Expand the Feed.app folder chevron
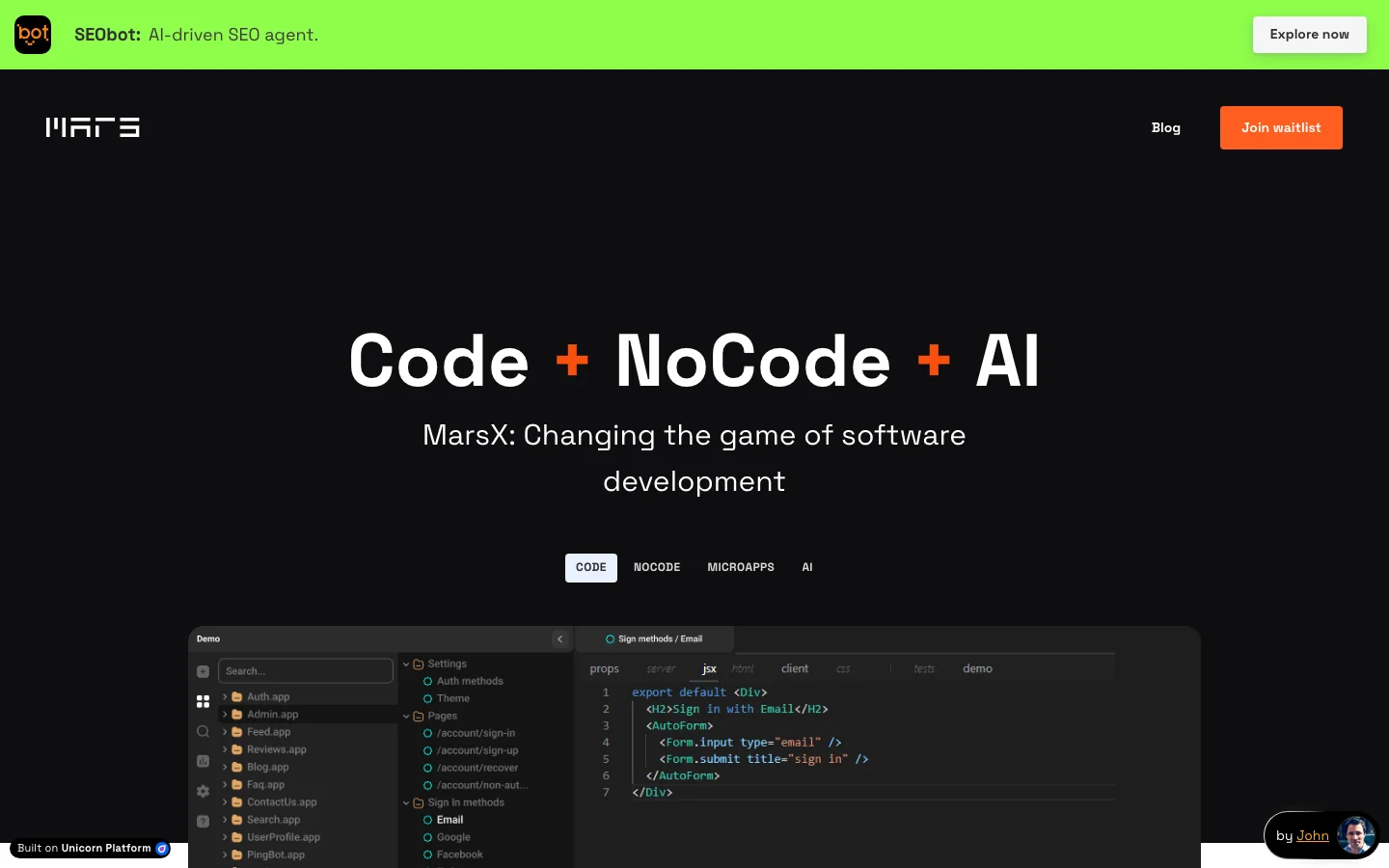 [225, 732]
